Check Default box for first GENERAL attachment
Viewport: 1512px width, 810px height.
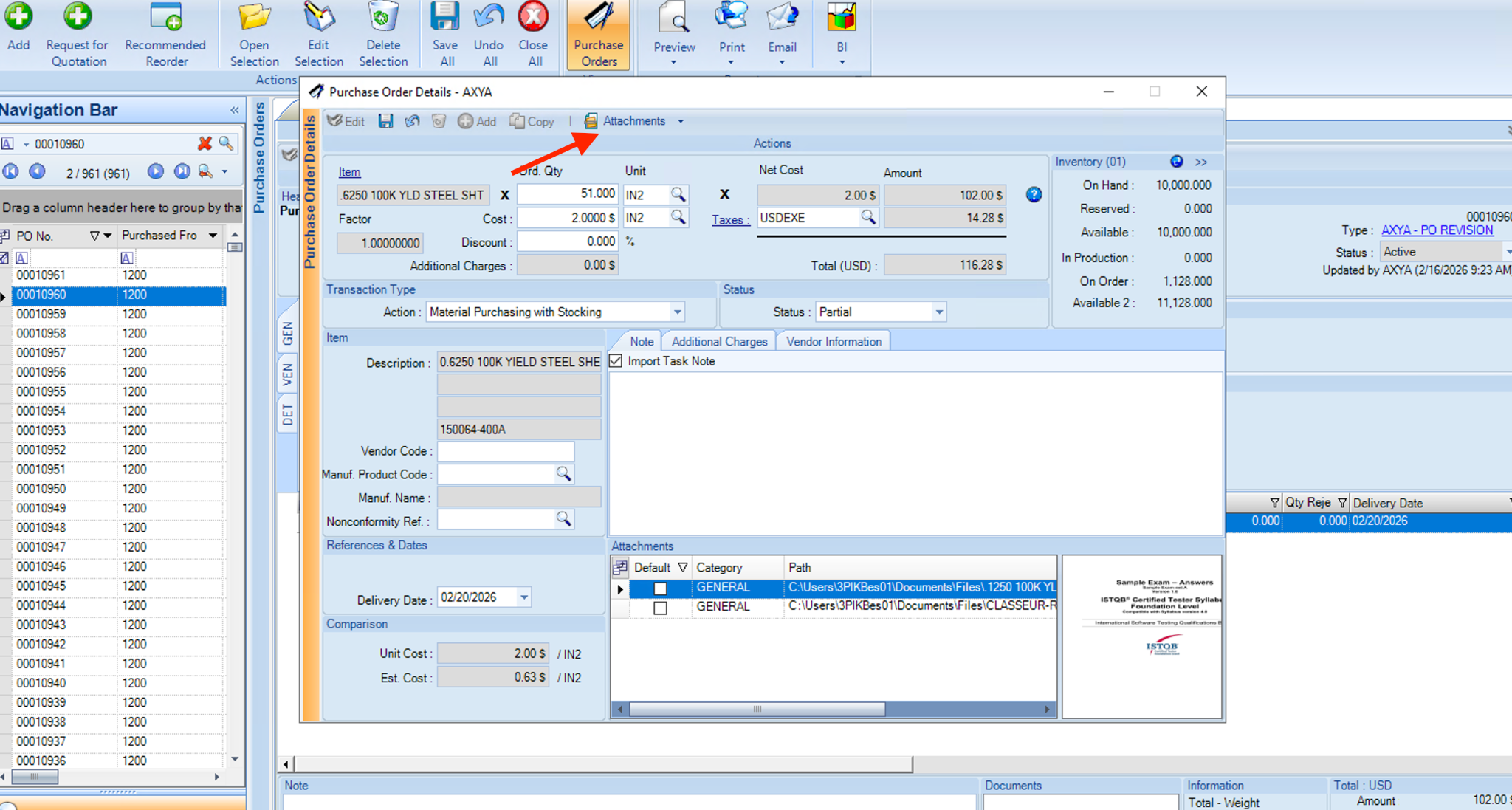(660, 588)
